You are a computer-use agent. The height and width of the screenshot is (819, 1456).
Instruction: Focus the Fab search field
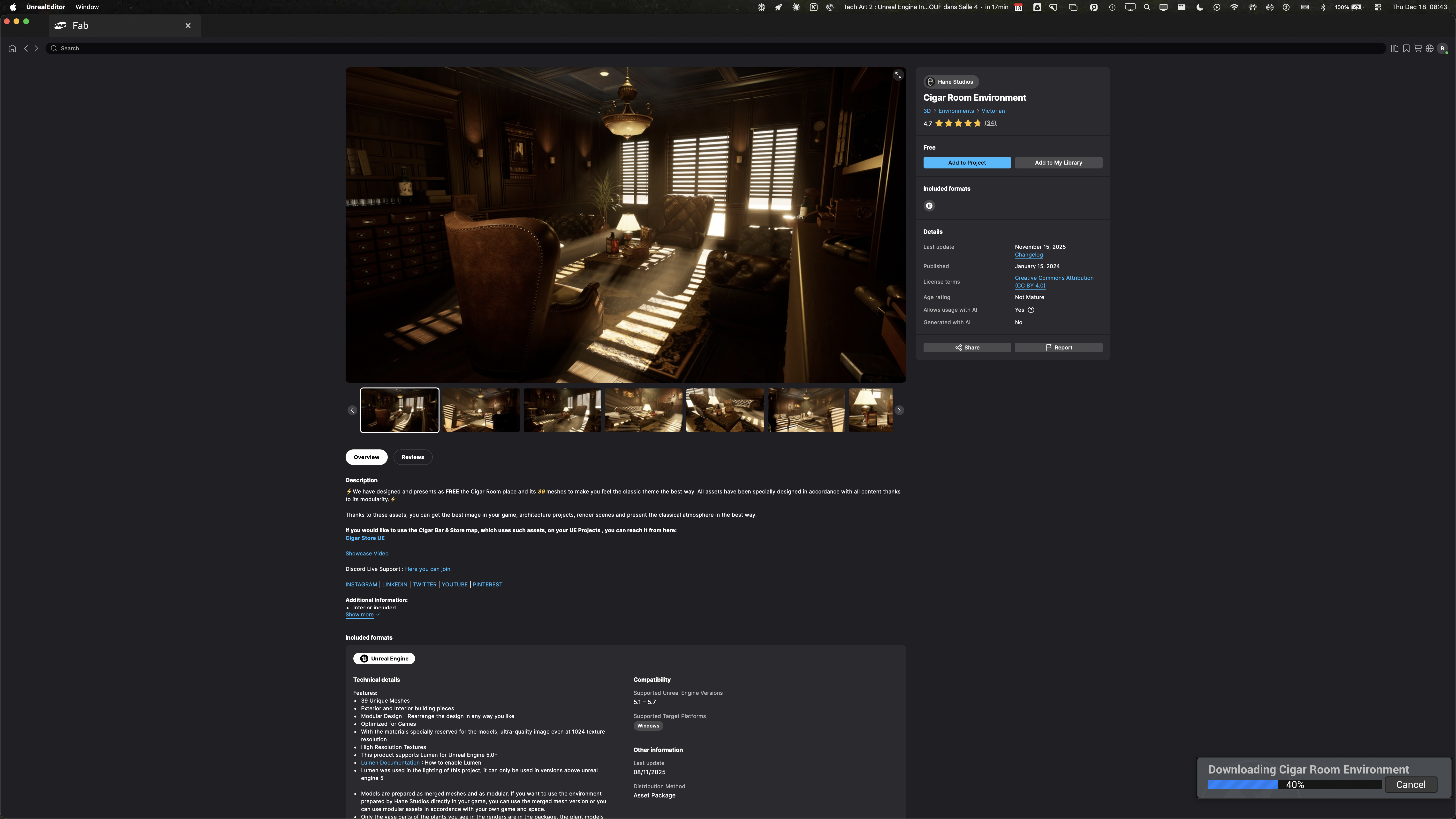tap(716, 49)
